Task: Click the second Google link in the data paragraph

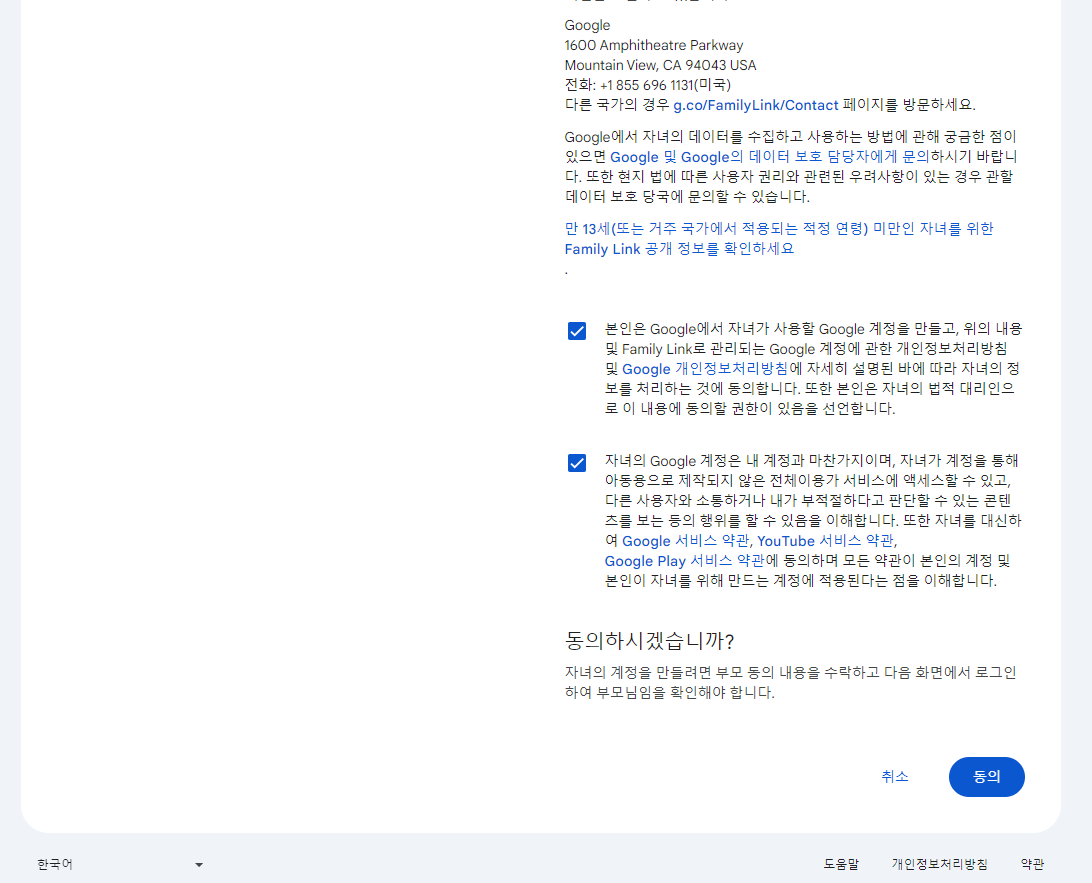Action: point(707,157)
